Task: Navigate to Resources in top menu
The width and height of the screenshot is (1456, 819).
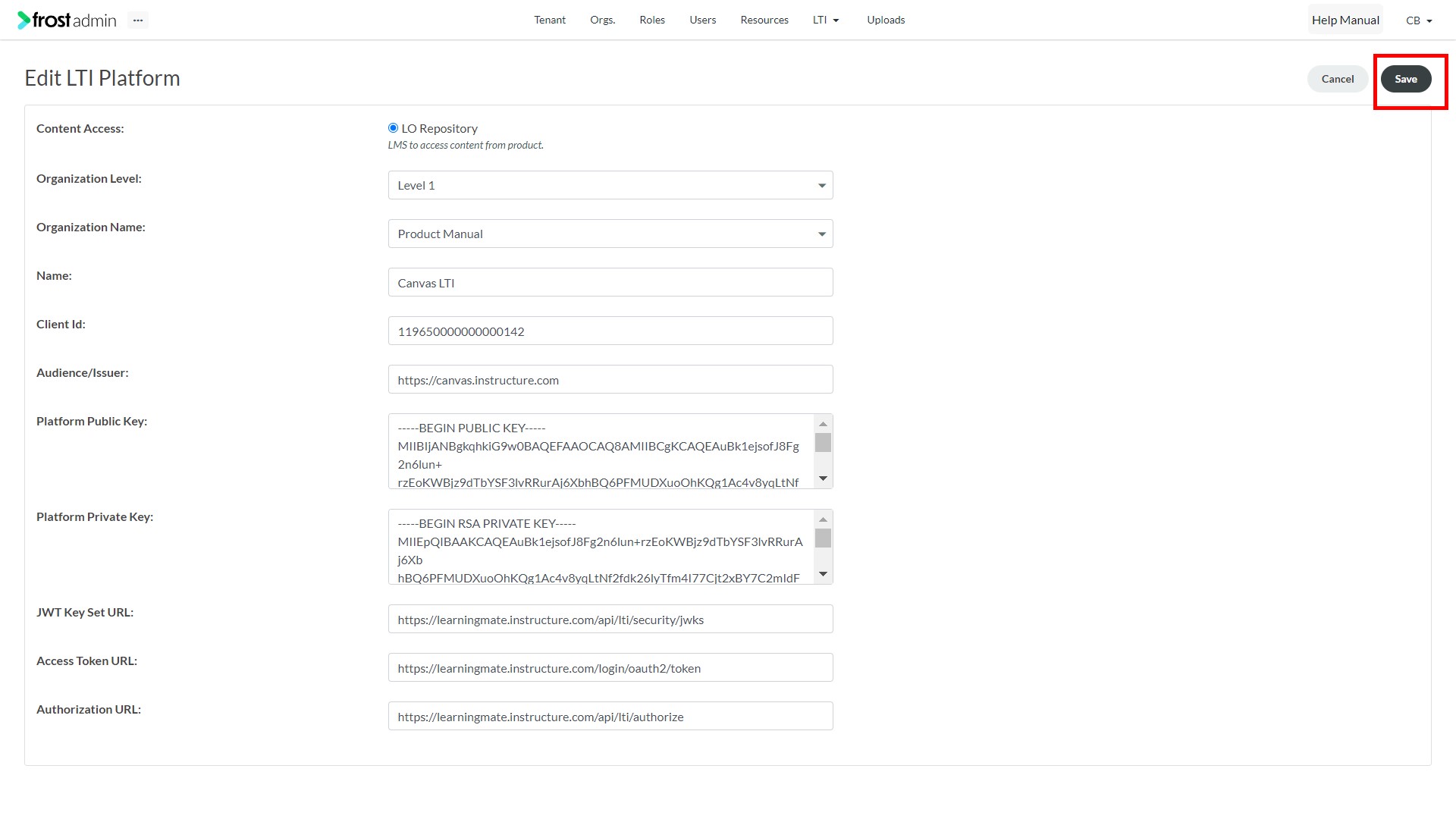Action: (764, 20)
